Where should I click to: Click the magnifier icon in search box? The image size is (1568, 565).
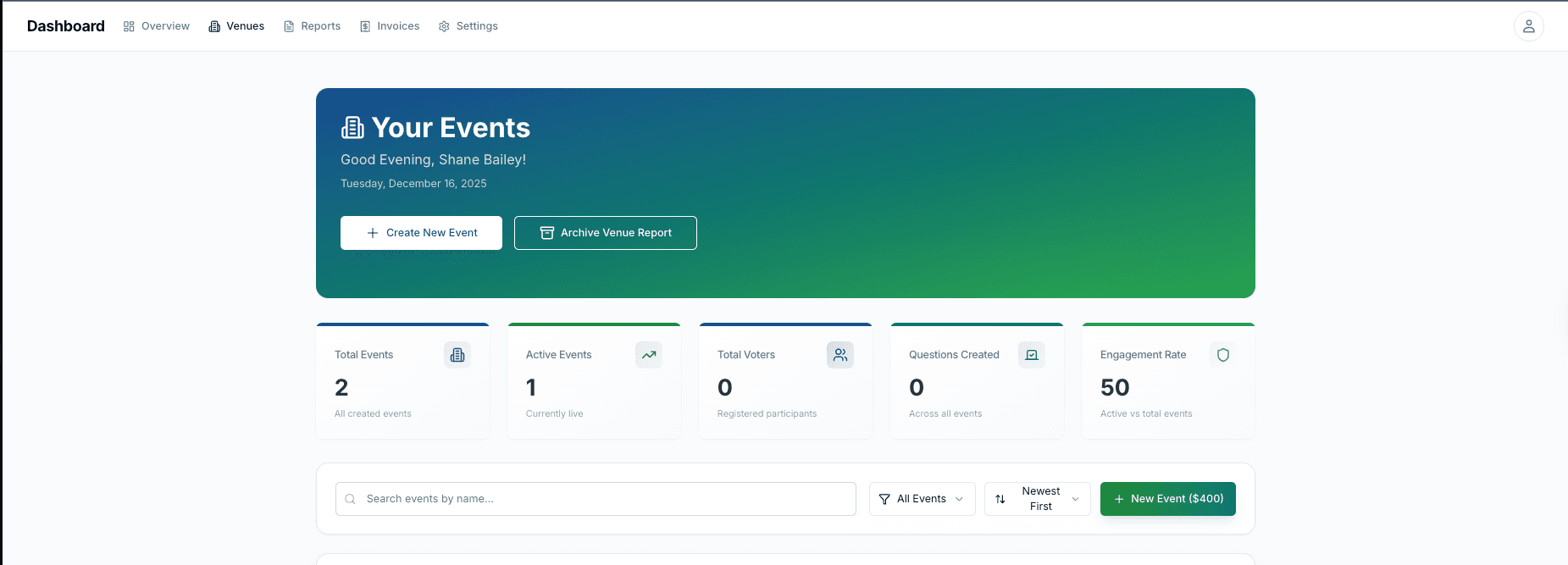coord(350,499)
